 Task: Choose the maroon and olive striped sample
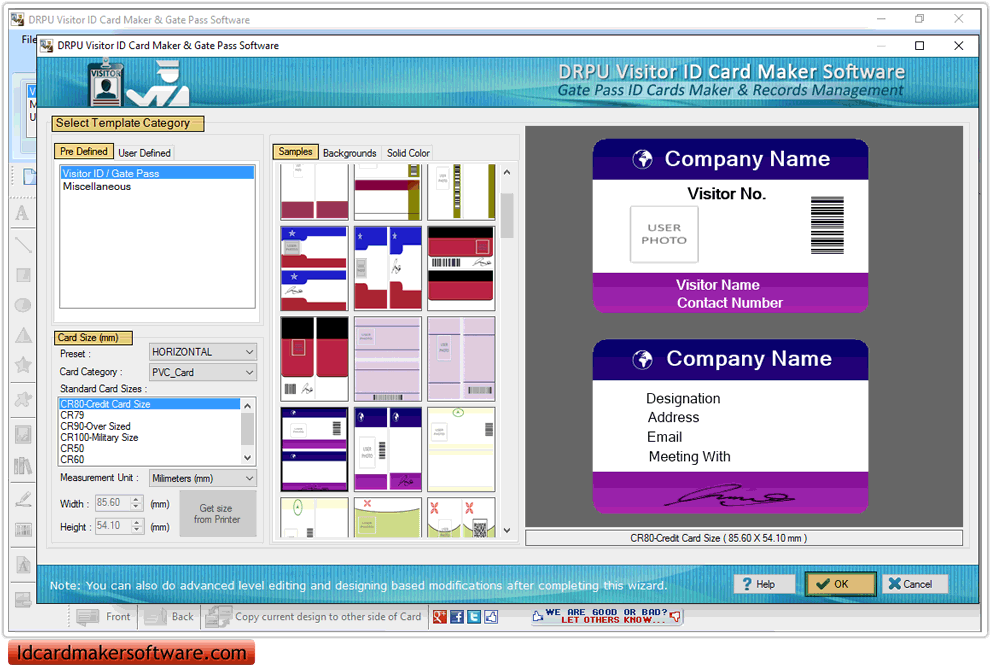click(x=388, y=192)
